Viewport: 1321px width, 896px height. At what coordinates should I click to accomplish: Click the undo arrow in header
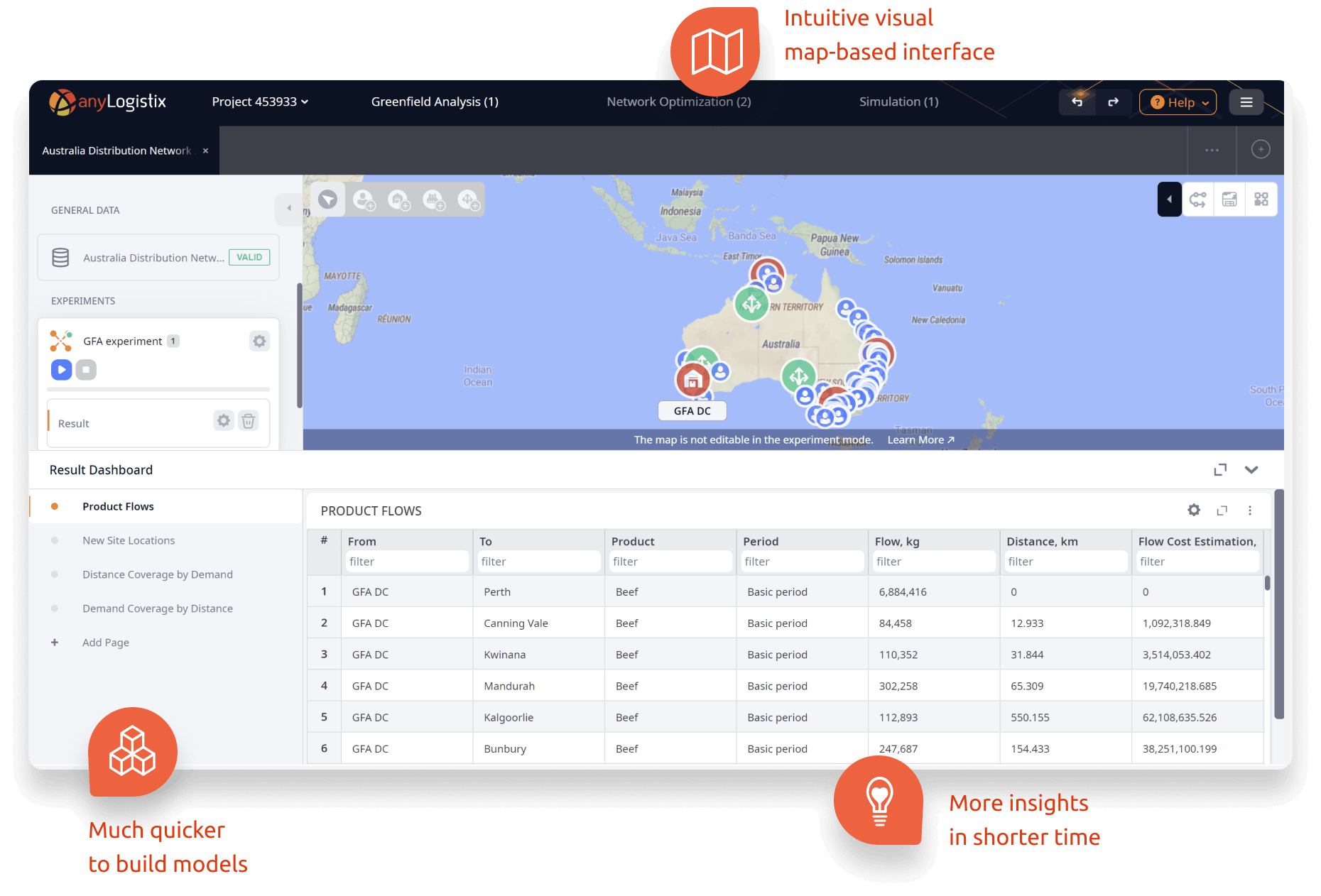pyautogui.click(x=1077, y=102)
